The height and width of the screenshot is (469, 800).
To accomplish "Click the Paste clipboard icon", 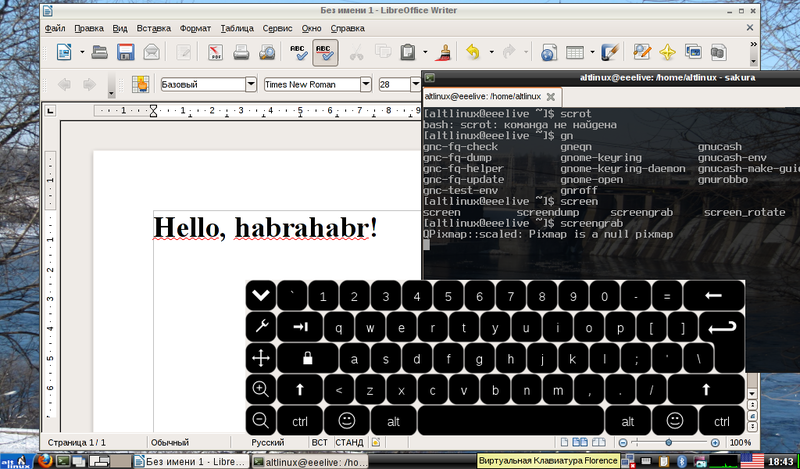I will coord(407,52).
